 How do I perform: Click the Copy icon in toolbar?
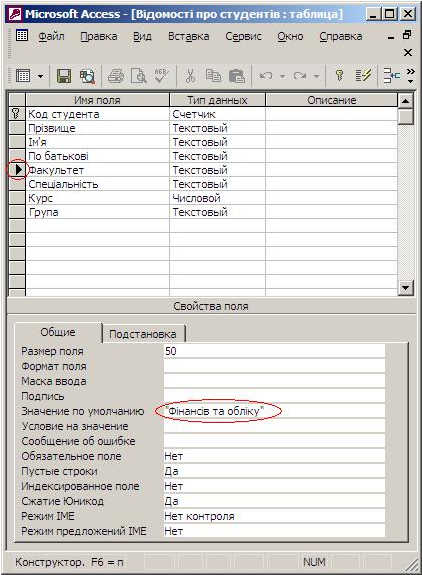pyautogui.click(x=213, y=76)
